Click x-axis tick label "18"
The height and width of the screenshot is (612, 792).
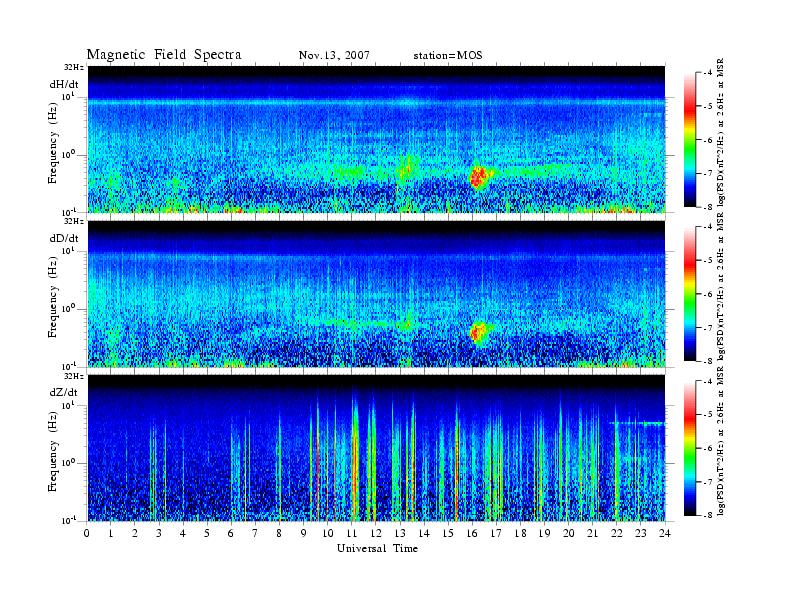pyautogui.click(x=520, y=533)
